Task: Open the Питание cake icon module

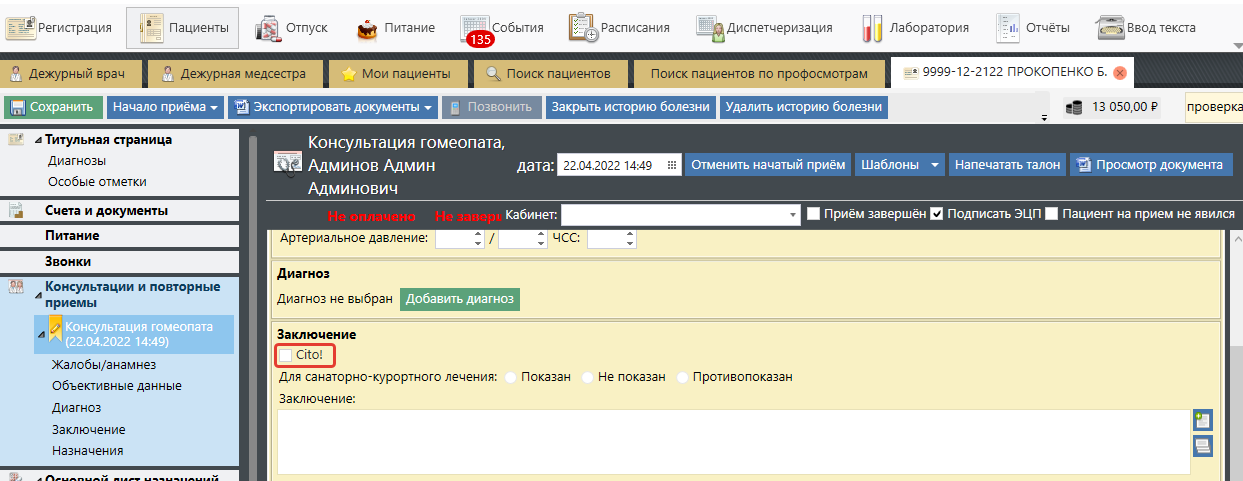Action: coord(368,28)
